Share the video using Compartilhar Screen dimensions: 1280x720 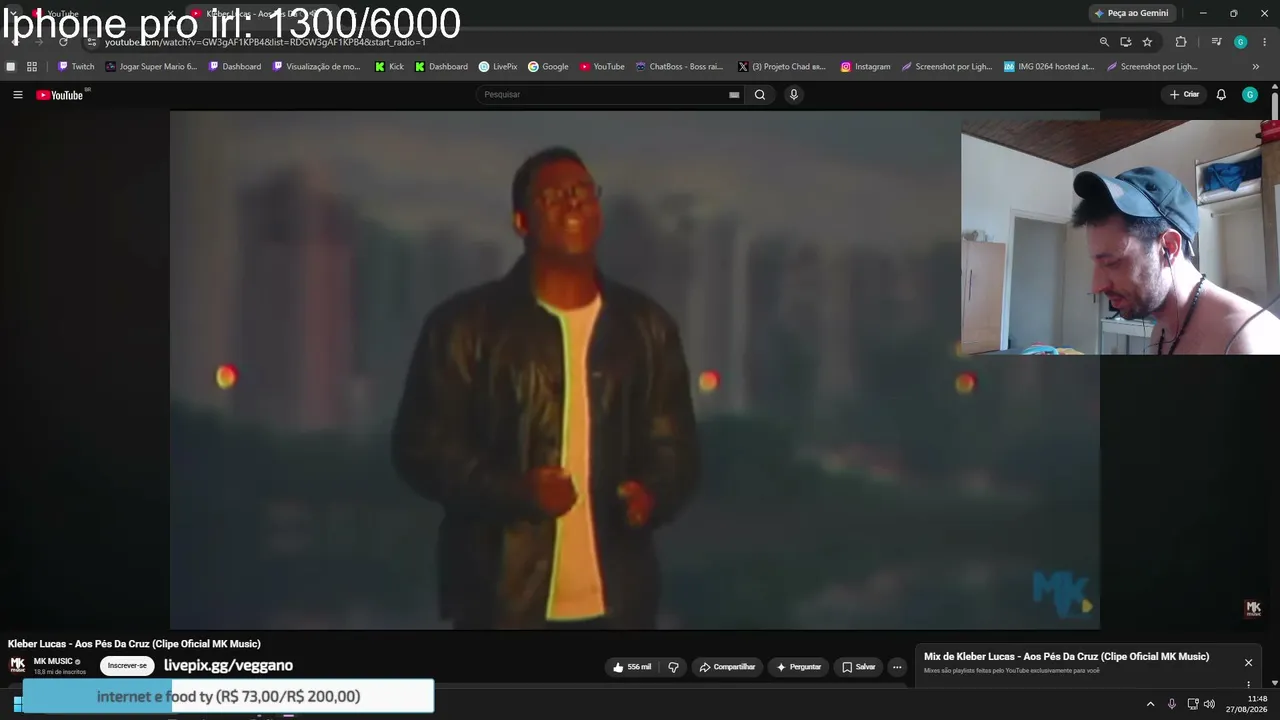pyautogui.click(x=727, y=667)
